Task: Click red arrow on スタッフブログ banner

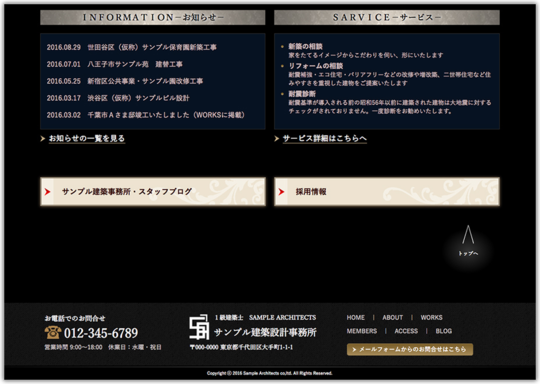Action: click(48, 192)
